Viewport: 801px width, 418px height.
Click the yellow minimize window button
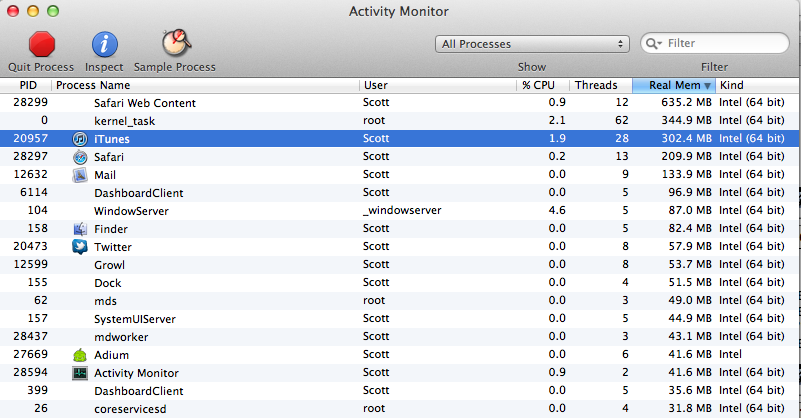click(33, 11)
